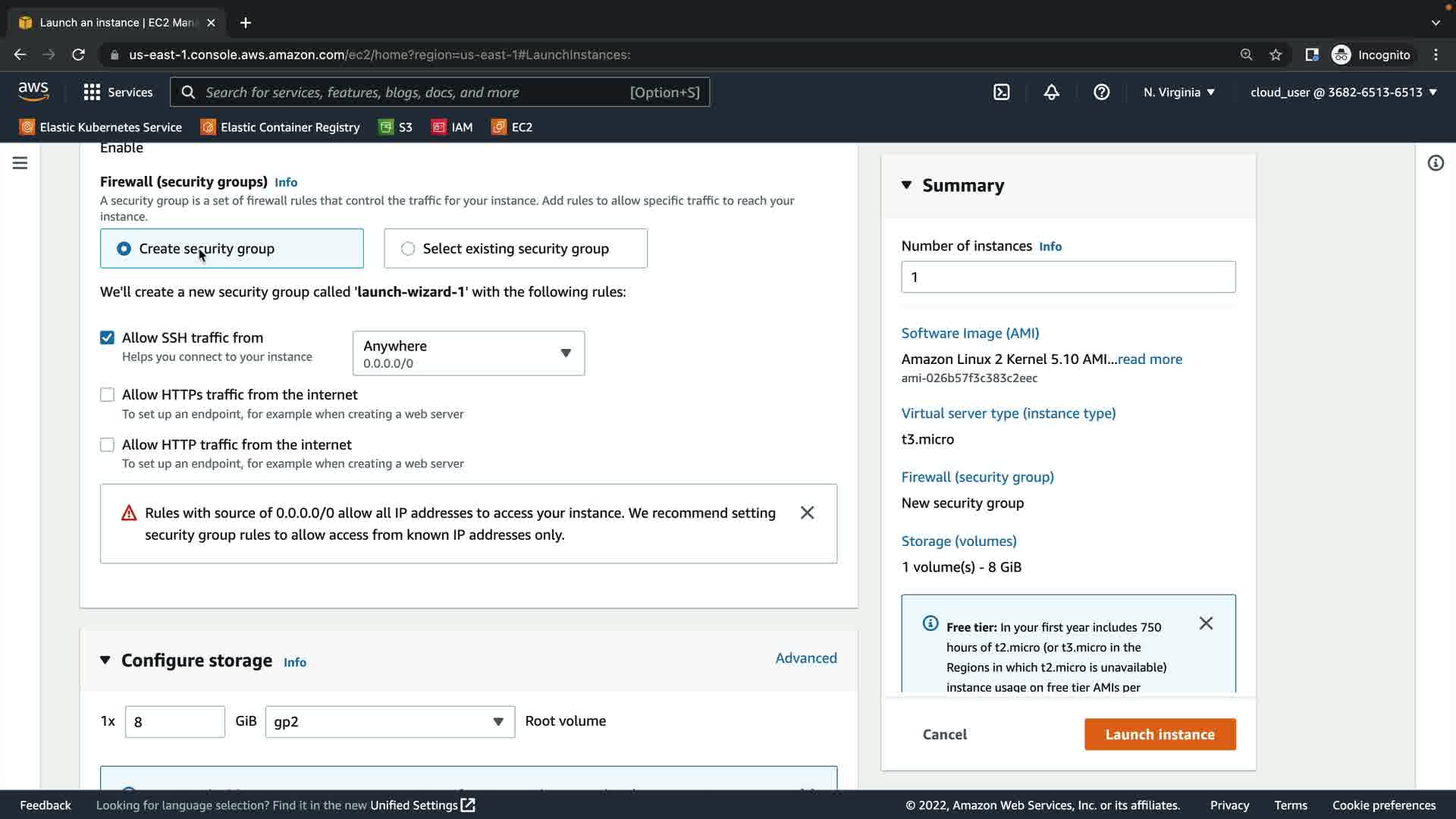Enable Allow HTTPs traffic from the internet
Screen dimensions: 1456x819
pos(107,395)
